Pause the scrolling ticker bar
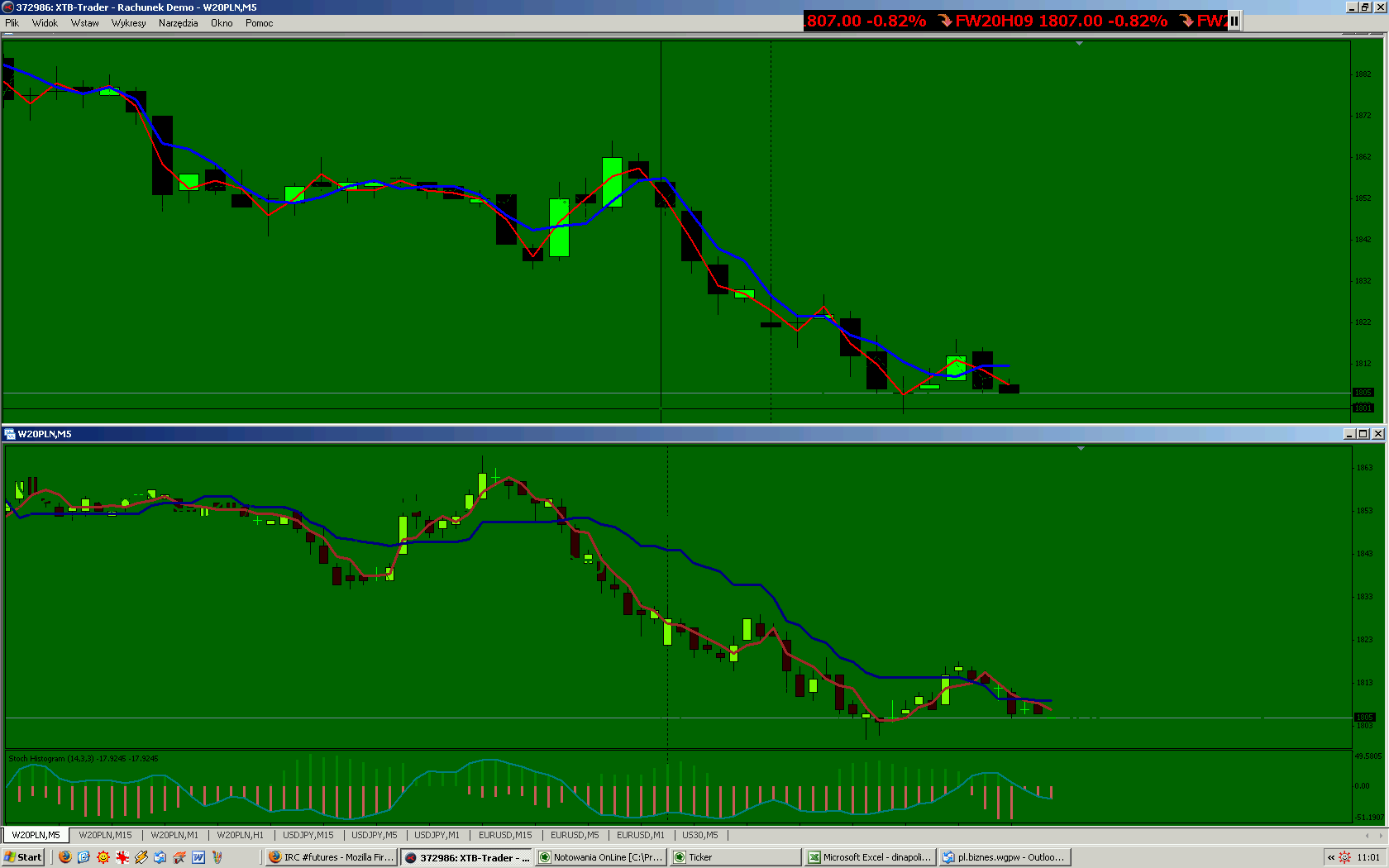The image size is (1389, 868). 1234,21
